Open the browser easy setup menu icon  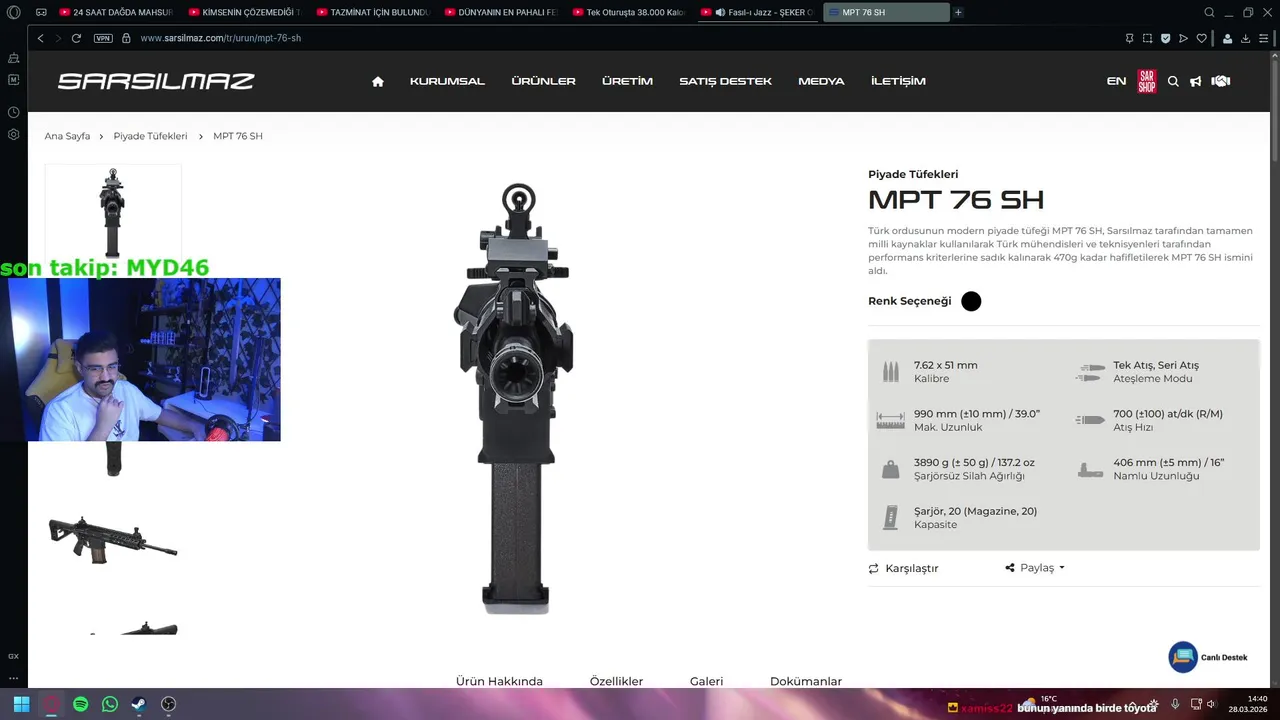[x=1264, y=38]
